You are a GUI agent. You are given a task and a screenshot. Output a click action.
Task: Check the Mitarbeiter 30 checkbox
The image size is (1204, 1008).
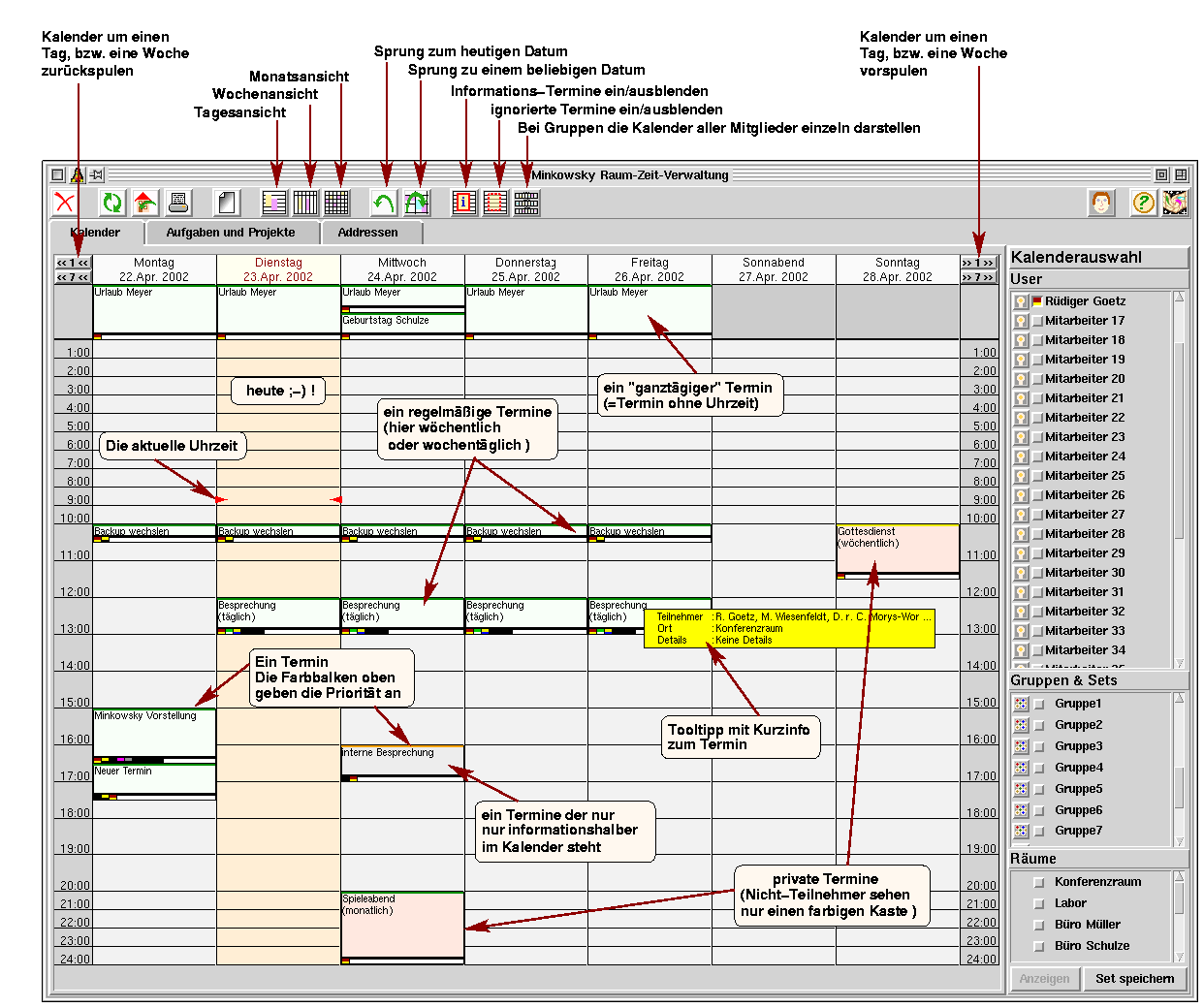(1037, 573)
